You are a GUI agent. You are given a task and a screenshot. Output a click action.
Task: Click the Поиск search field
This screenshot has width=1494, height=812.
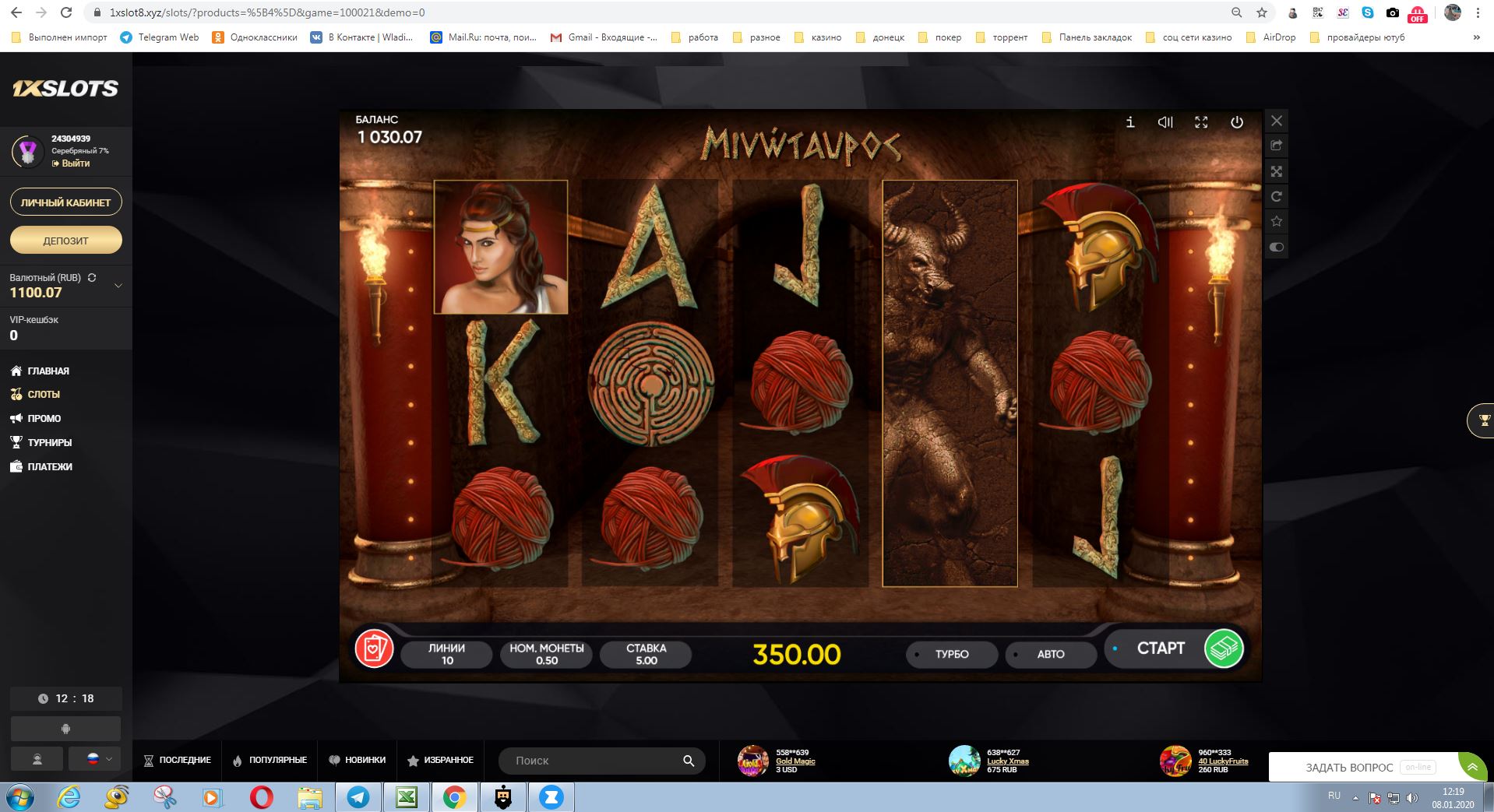[x=592, y=761]
